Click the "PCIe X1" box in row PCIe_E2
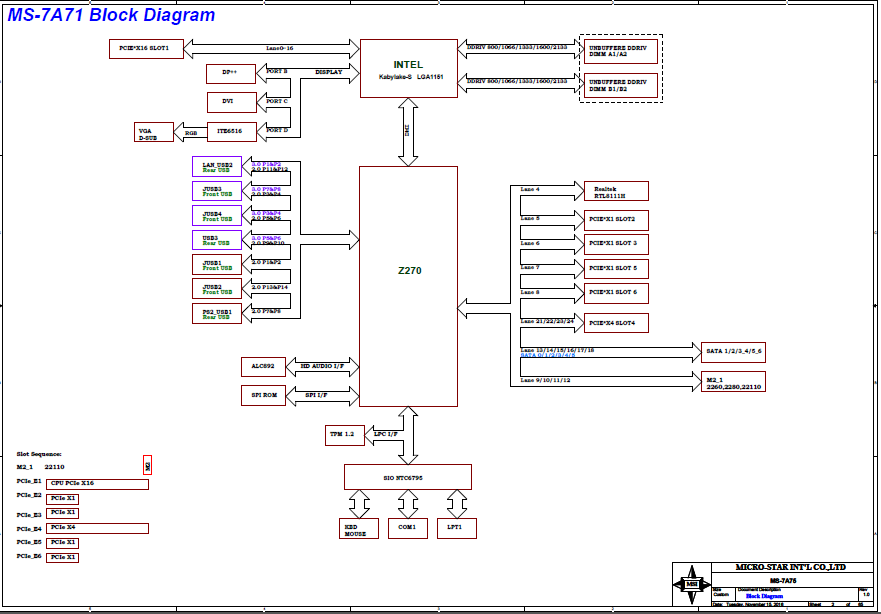 [62, 499]
